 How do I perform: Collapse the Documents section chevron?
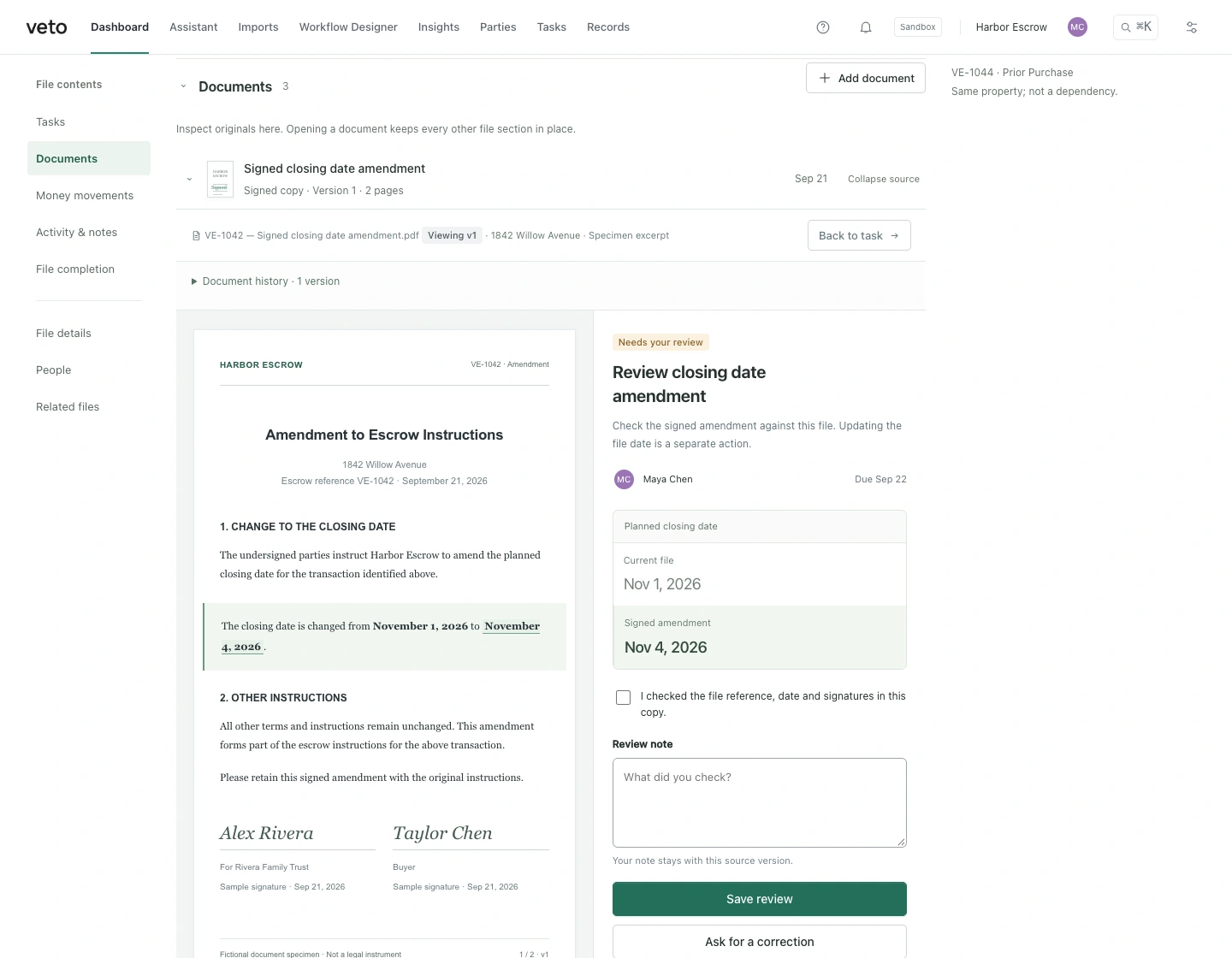(183, 86)
